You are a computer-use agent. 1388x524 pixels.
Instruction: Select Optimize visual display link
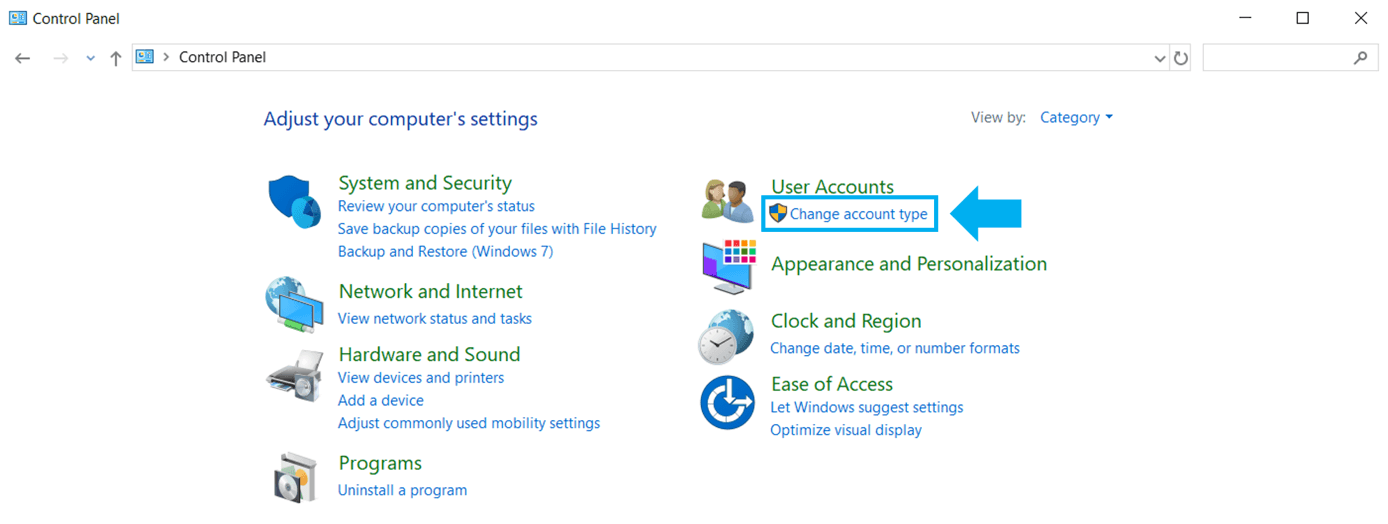[846, 430]
